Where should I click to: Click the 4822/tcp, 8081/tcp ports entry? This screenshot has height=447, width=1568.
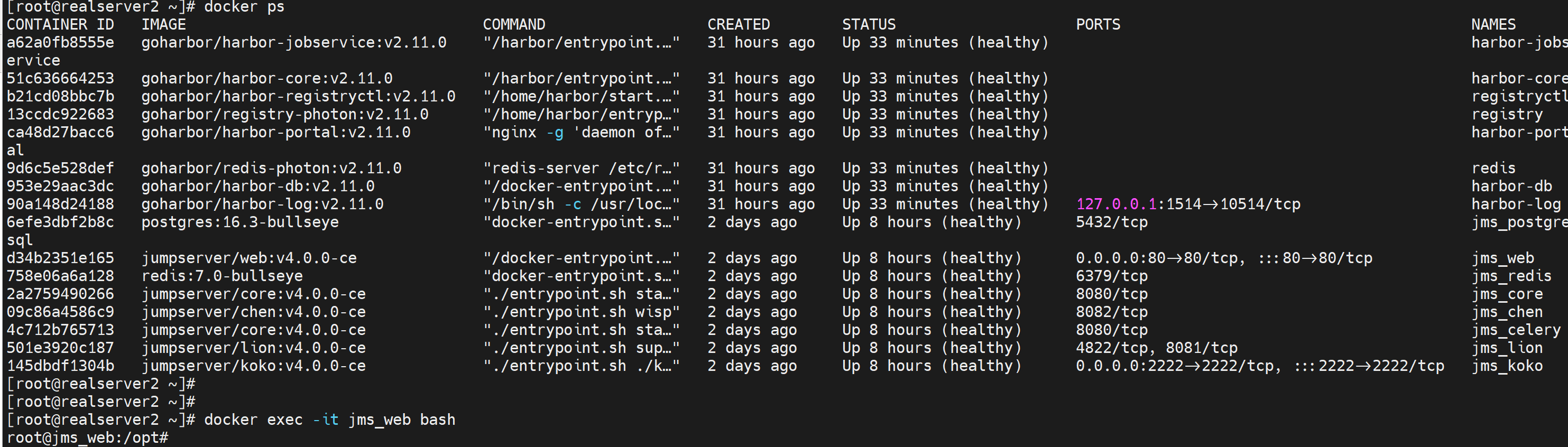click(1156, 348)
